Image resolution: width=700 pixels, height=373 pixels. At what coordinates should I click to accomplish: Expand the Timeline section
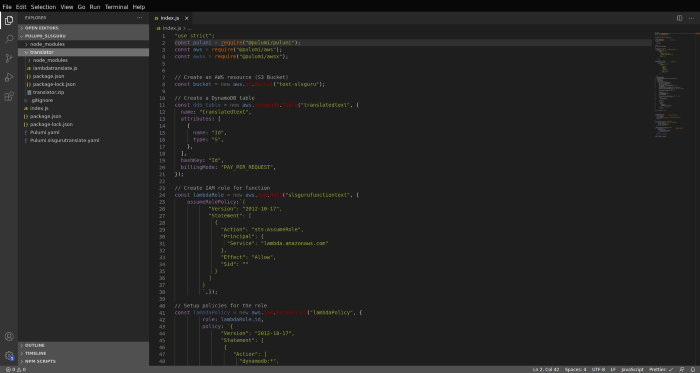click(x=83, y=353)
